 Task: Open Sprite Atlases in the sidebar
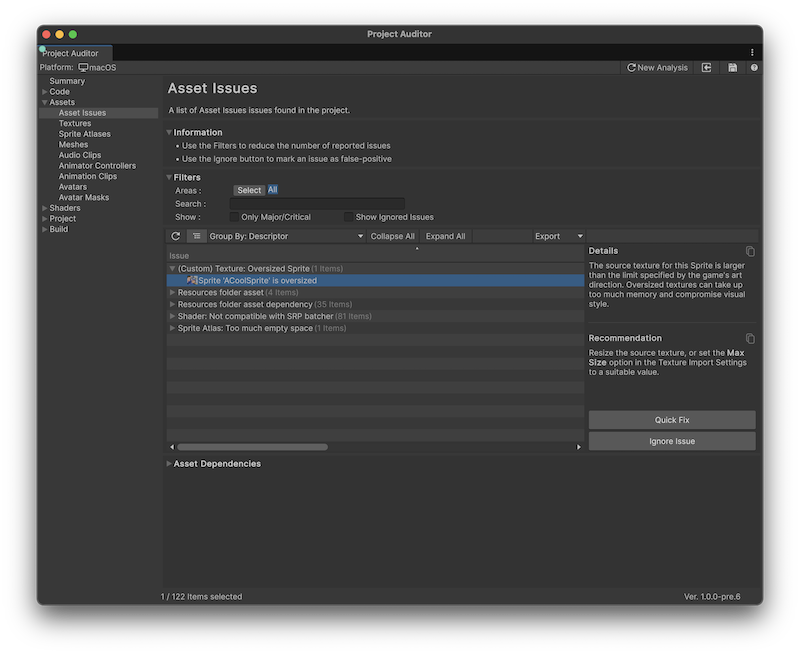(x=84, y=134)
